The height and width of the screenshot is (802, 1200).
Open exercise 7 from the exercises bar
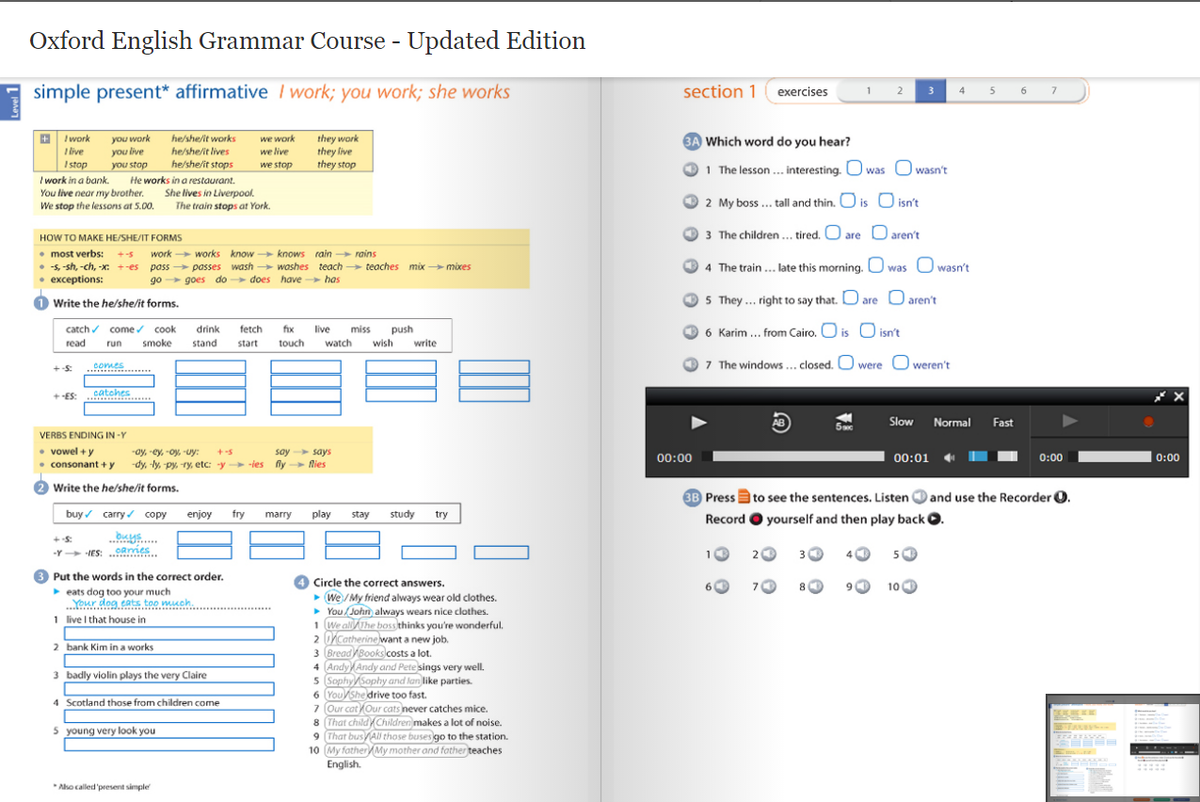click(x=1053, y=90)
